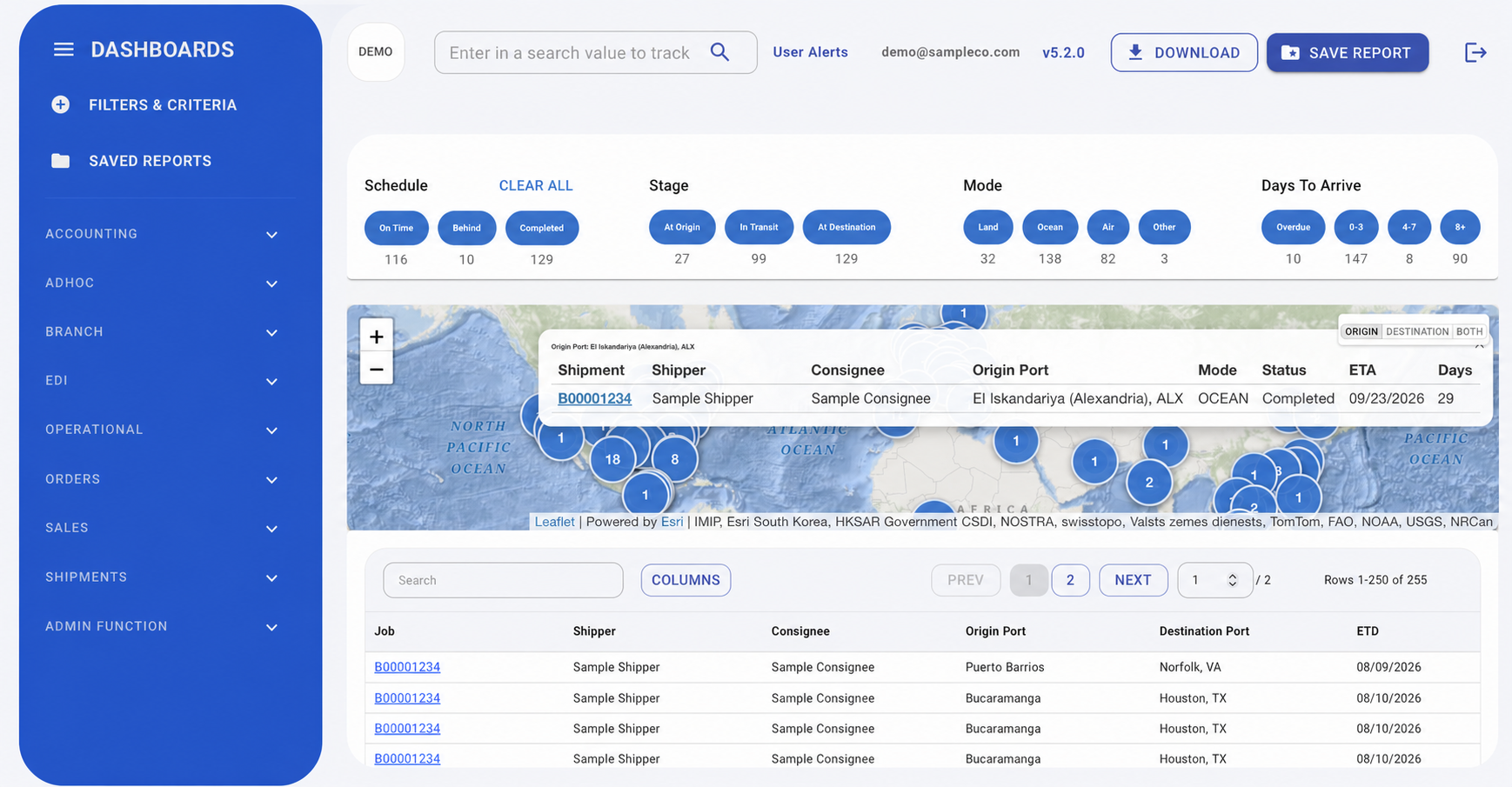Toggle the Overdue days filter

[x=1294, y=227]
